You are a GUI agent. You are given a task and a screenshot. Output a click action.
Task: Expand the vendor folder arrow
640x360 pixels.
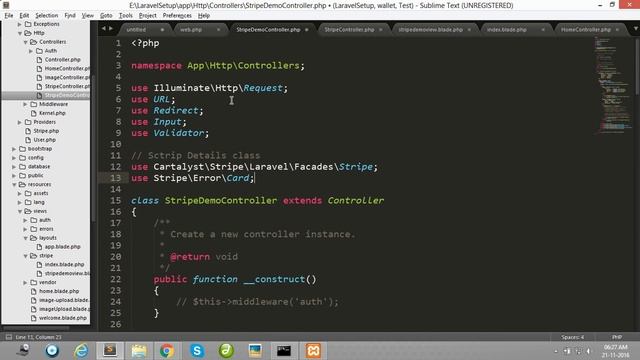pyautogui.click(x=25, y=282)
